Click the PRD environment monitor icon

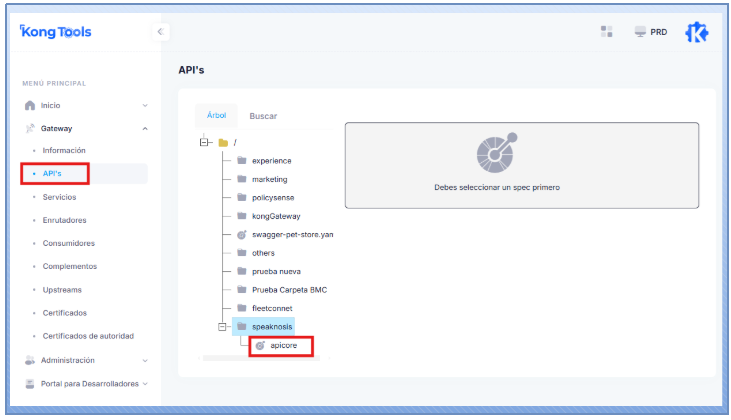(640, 32)
